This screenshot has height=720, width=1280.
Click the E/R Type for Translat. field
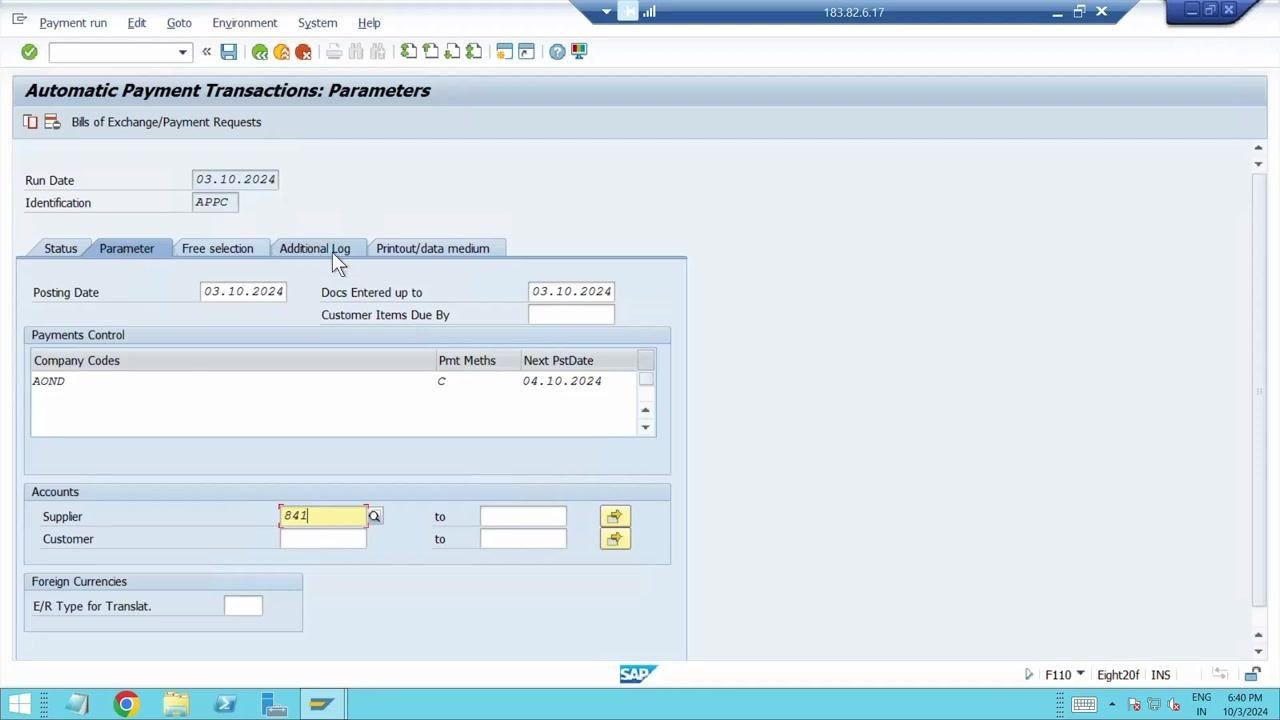tap(243, 606)
